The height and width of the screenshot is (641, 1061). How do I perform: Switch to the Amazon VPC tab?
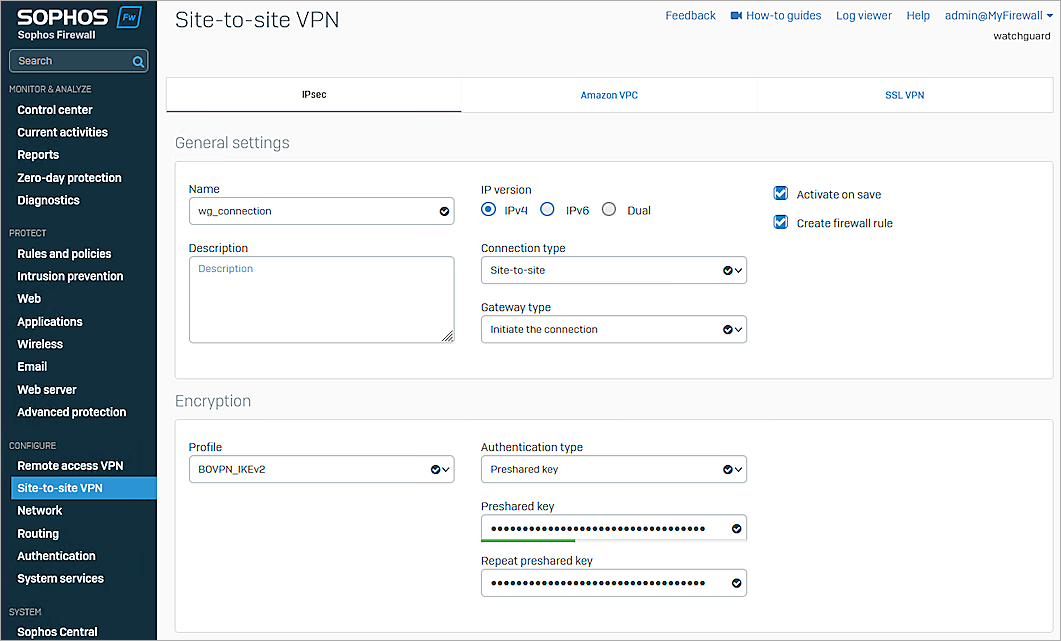tap(609, 96)
